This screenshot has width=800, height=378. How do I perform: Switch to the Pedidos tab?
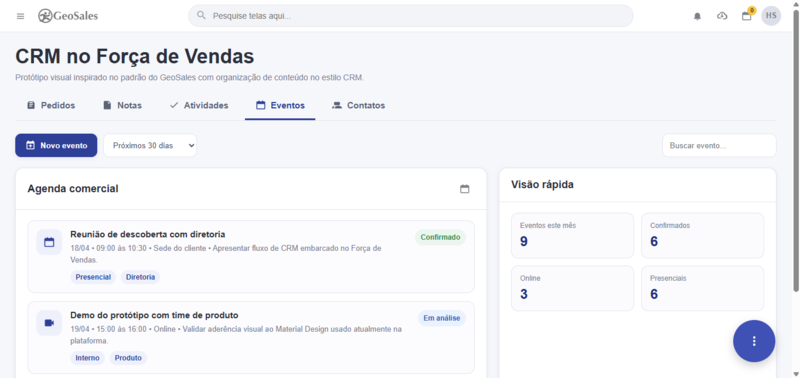[51, 106]
